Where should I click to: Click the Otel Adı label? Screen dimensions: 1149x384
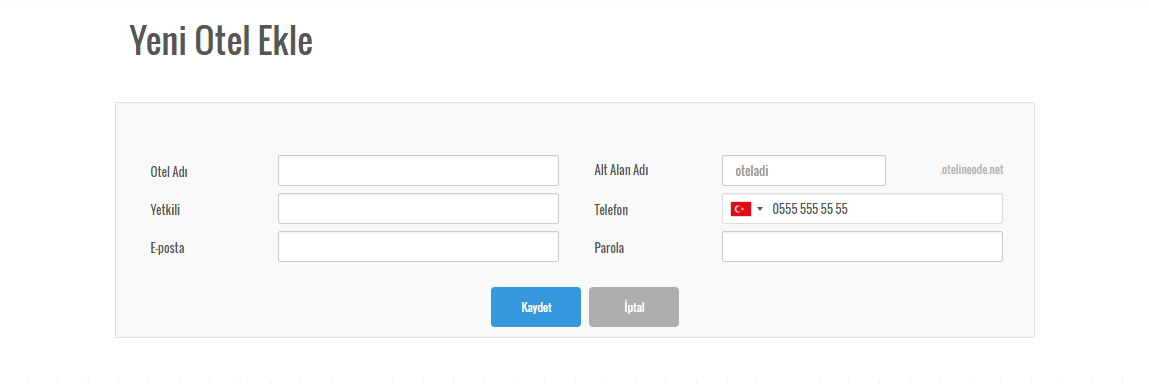point(169,172)
